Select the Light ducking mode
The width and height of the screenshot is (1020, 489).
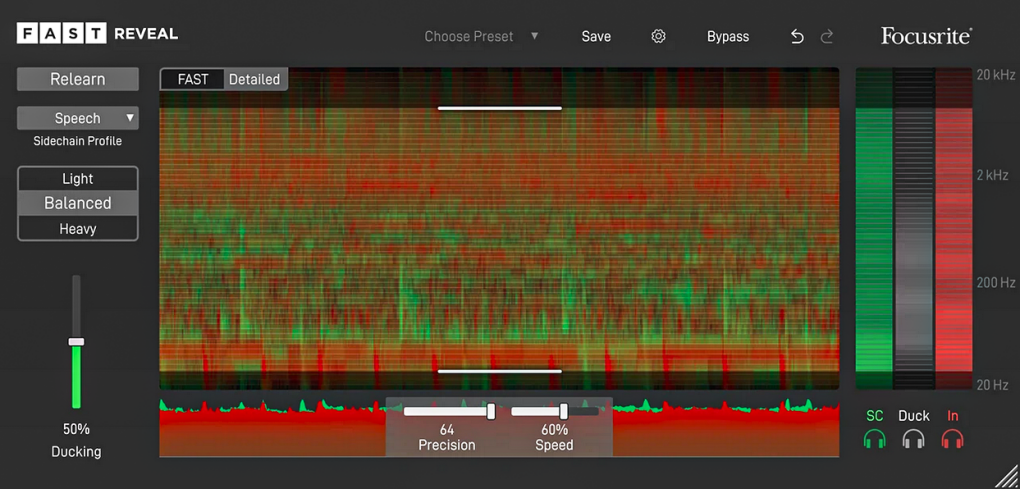(x=78, y=179)
